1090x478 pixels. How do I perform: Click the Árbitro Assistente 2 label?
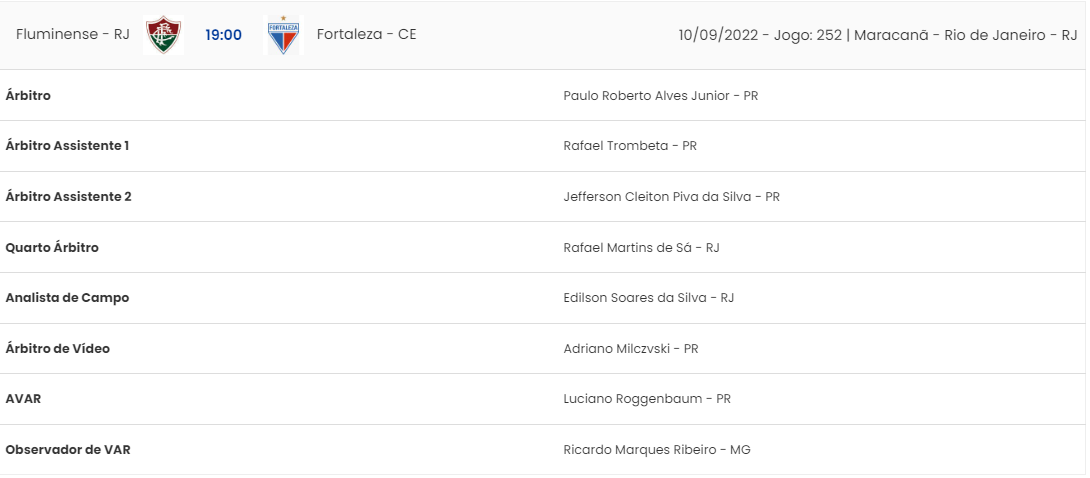(x=68, y=197)
